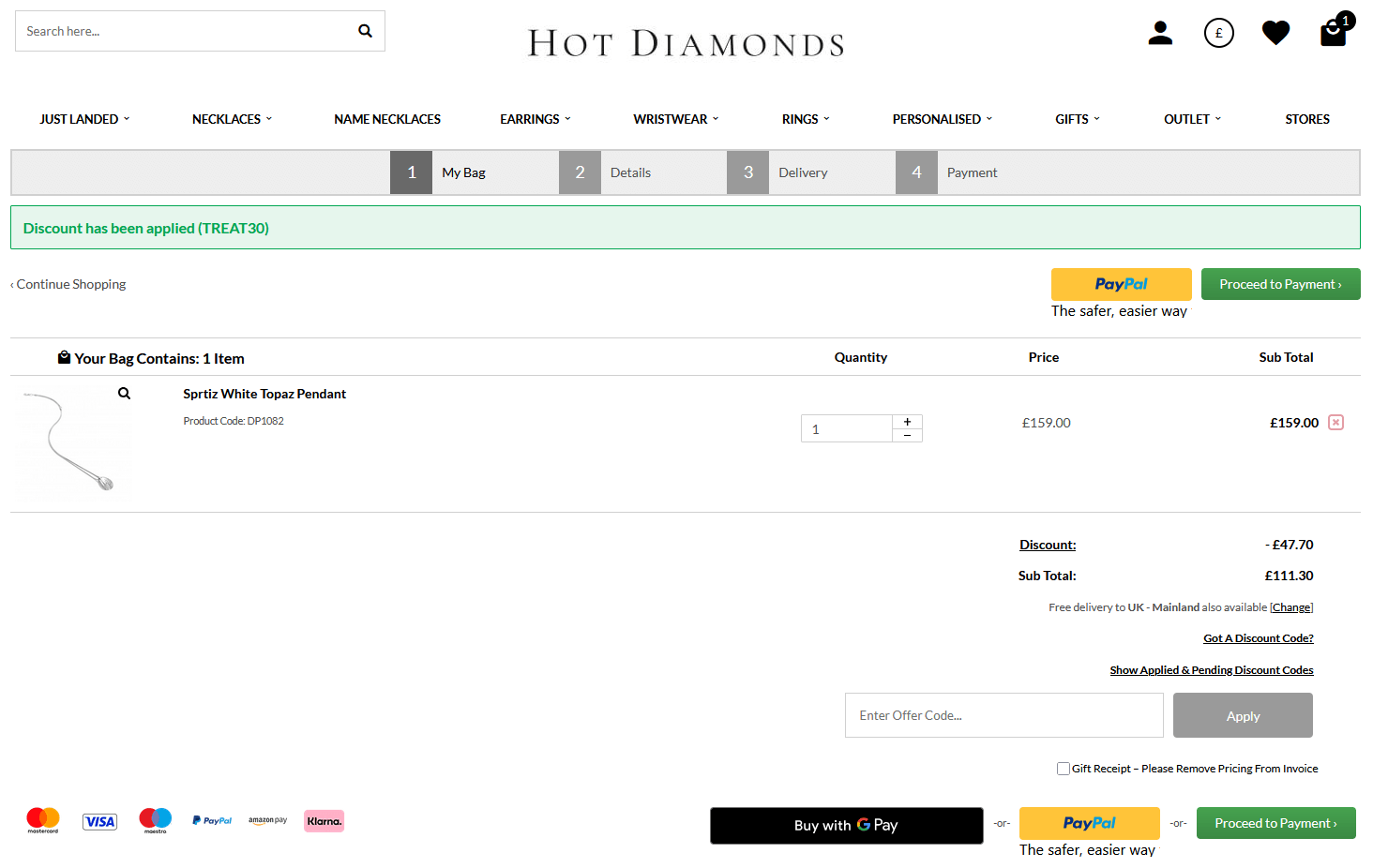Viewport: 1373px width, 868px height.
Task: Click inside the Enter Offer Code field
Action: click(1003, 715)
